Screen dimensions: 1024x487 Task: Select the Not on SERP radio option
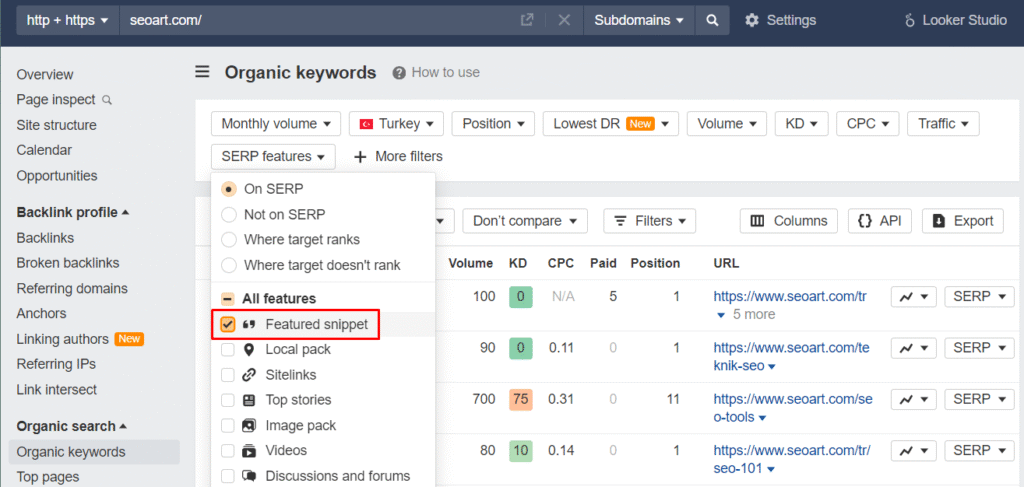pos(229,214)
